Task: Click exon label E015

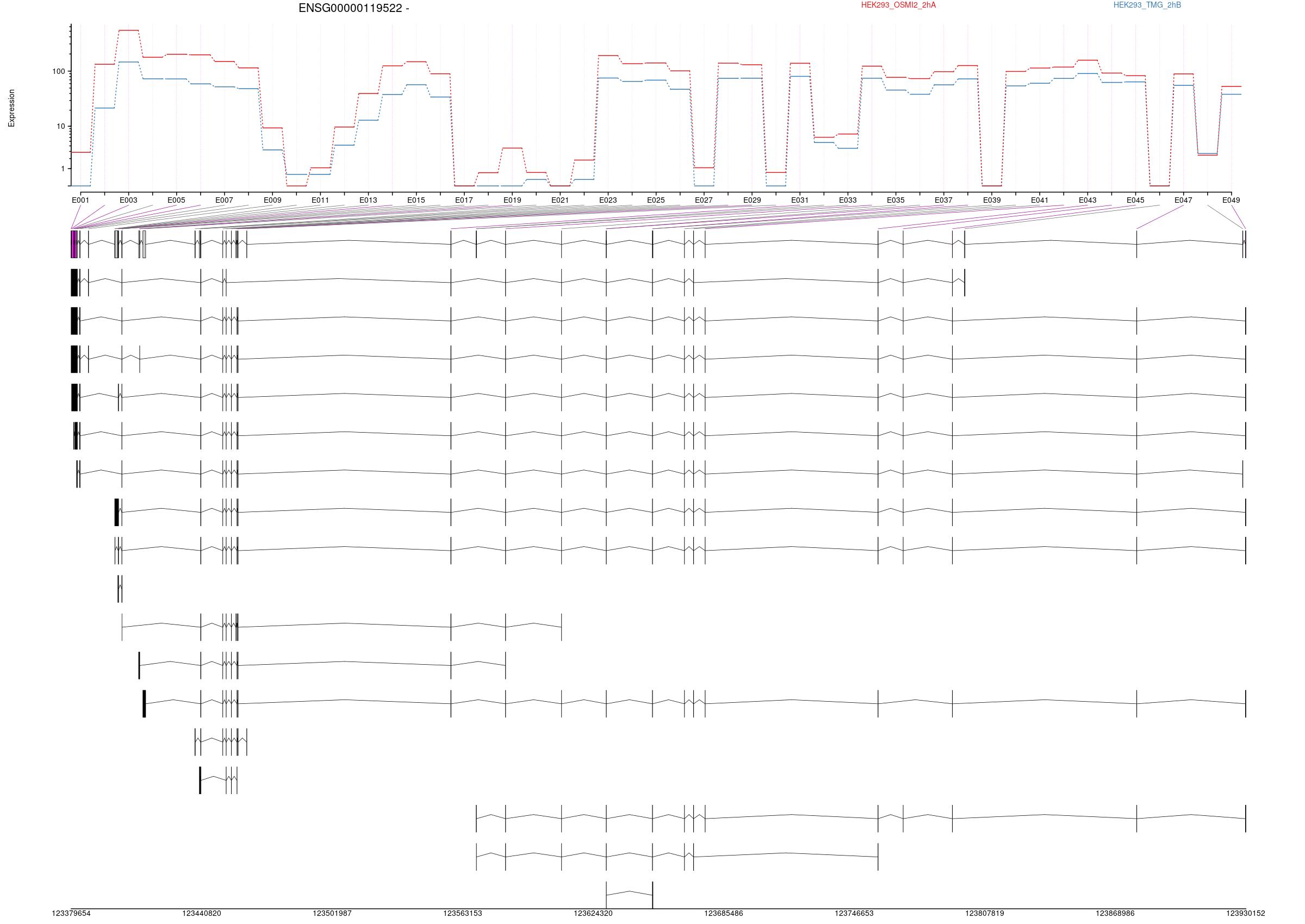Action: [416, 200]
